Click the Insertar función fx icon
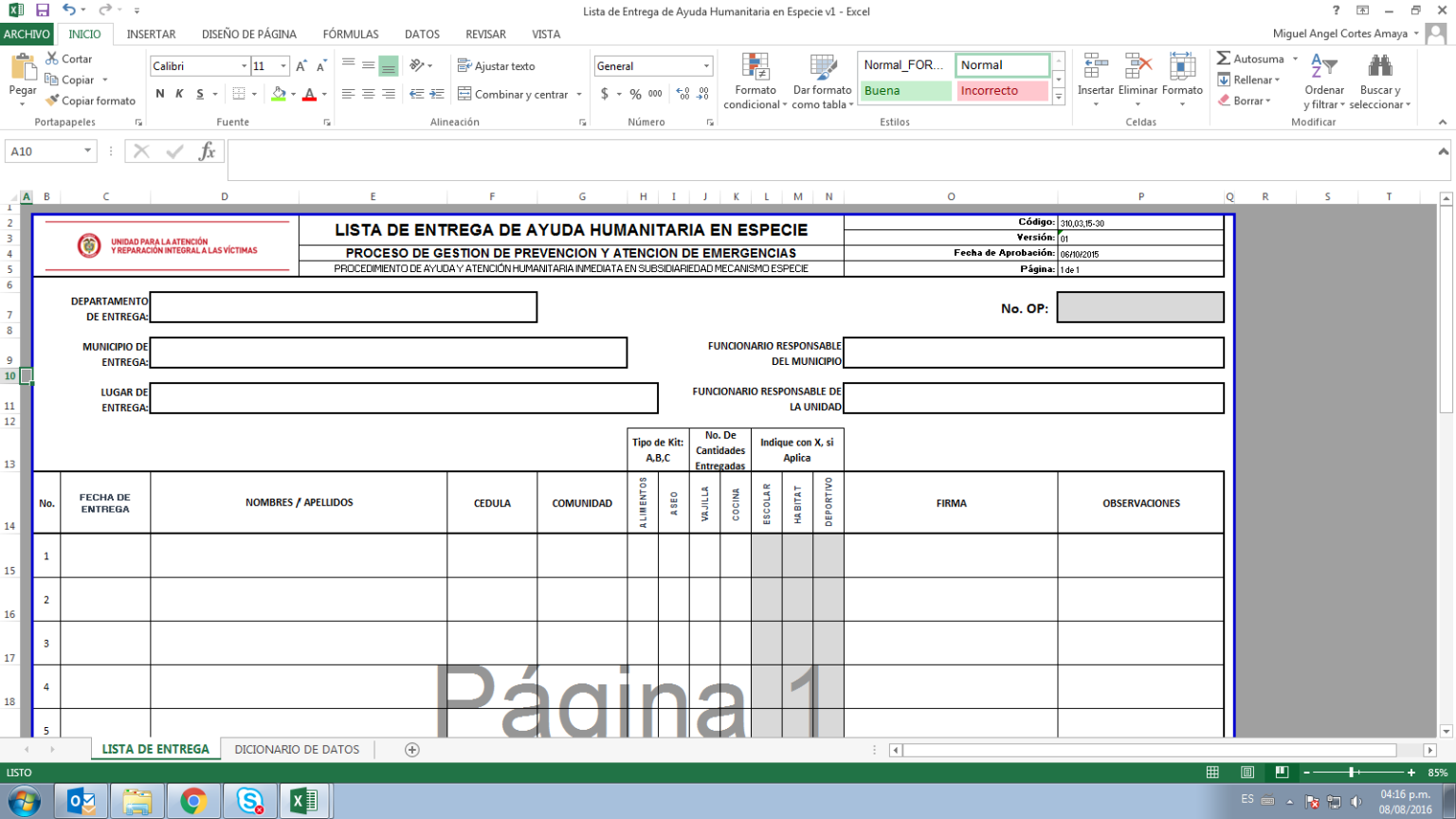Viewport: 1456px width, 819px height. click(207, 152)
